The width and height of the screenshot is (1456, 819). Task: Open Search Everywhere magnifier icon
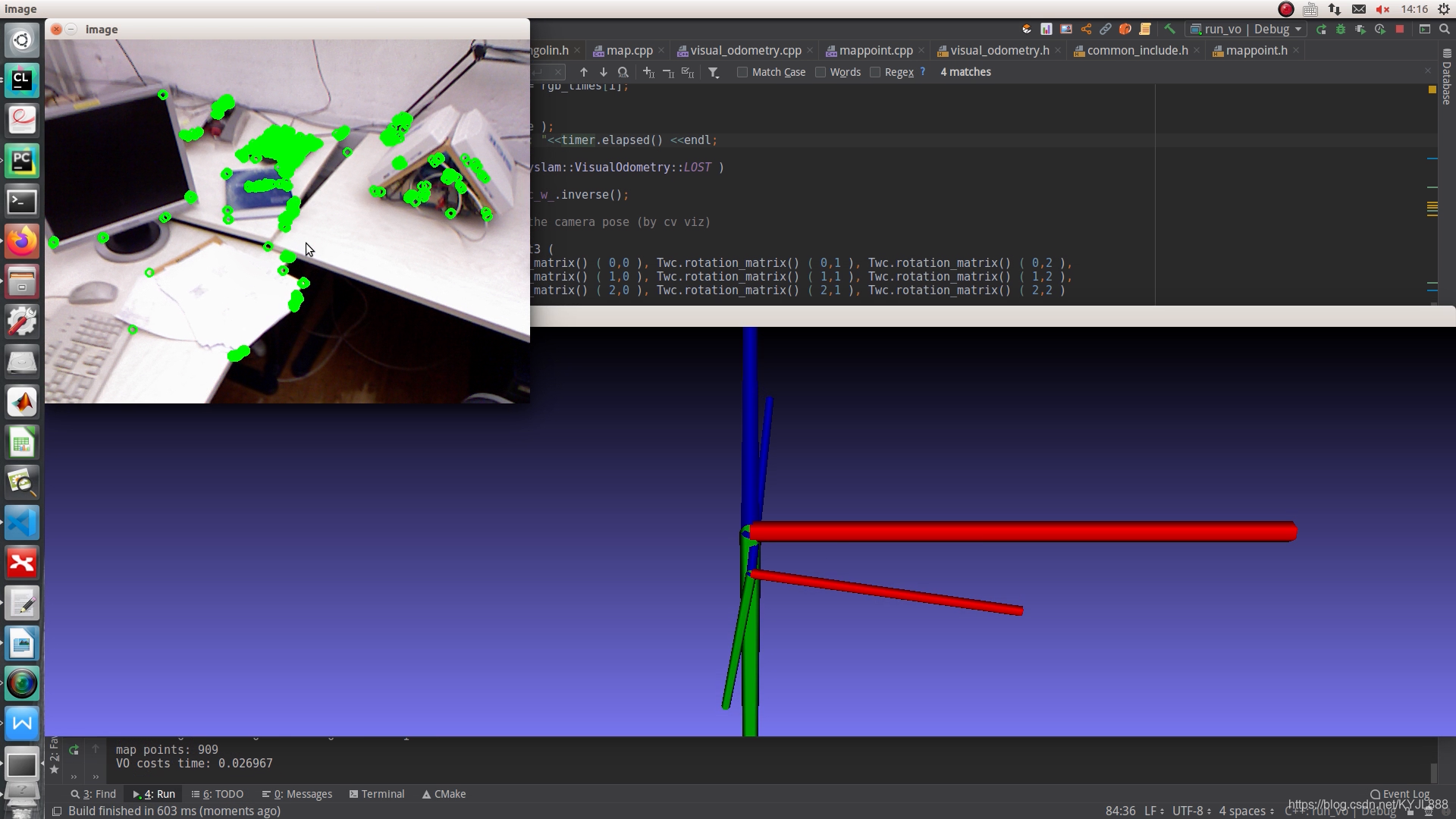click(1445, 29)
